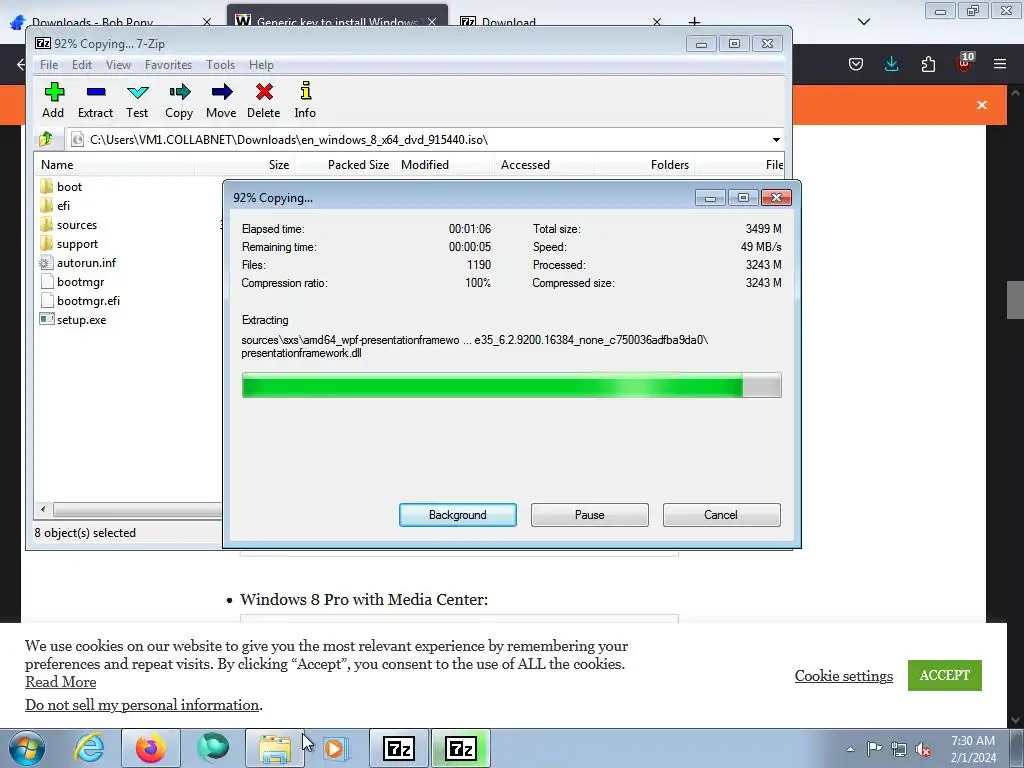
Task: Open Windows Explorer folder taskbar icon
Action: pos(275,748)
